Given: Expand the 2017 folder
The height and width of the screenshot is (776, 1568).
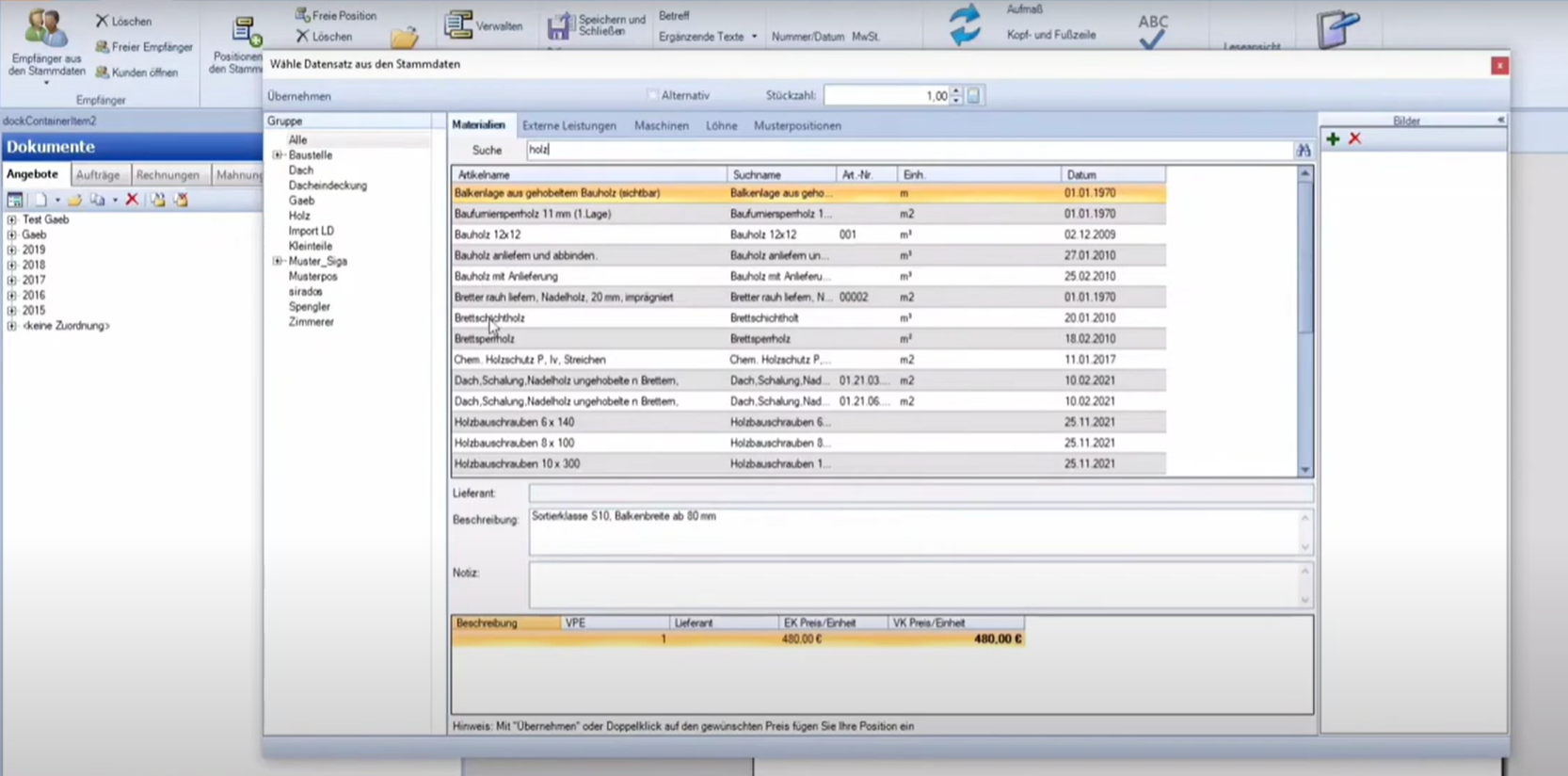Looking at the screenshot, I should point(11,280).
